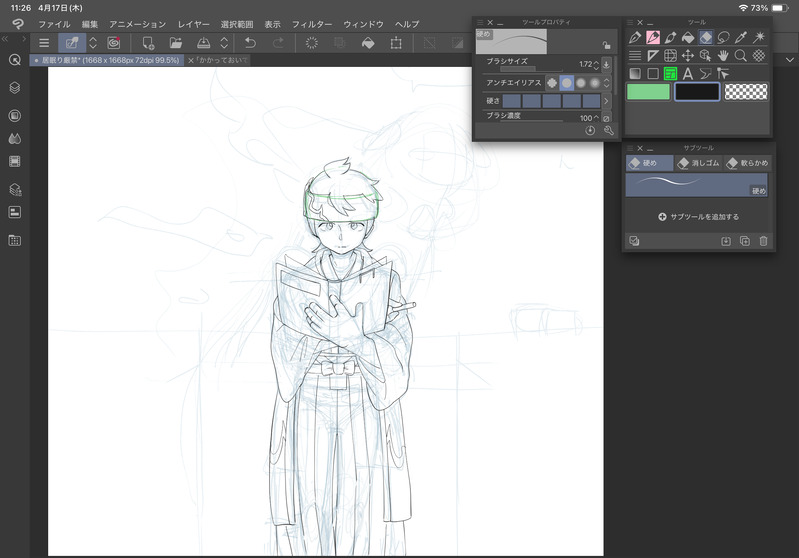Toggle the lock icon in Tool Property
The width and height of the screenshot is (799, 558).
coord(606,45)
